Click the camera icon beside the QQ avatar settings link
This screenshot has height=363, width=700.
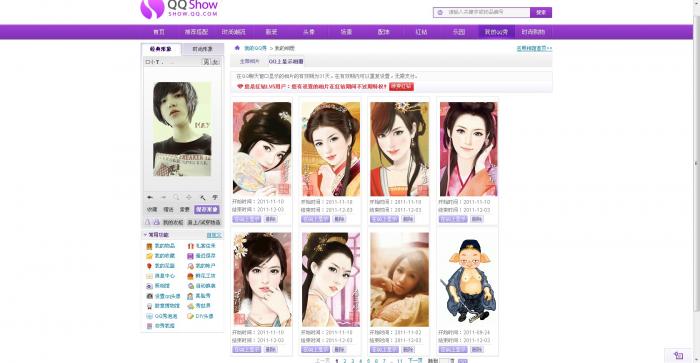click(150, 296)
